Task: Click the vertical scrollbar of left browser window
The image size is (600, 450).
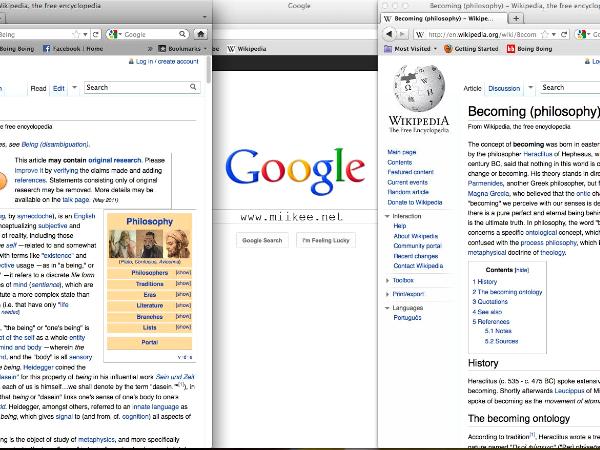Action: (x=209, y=70)
